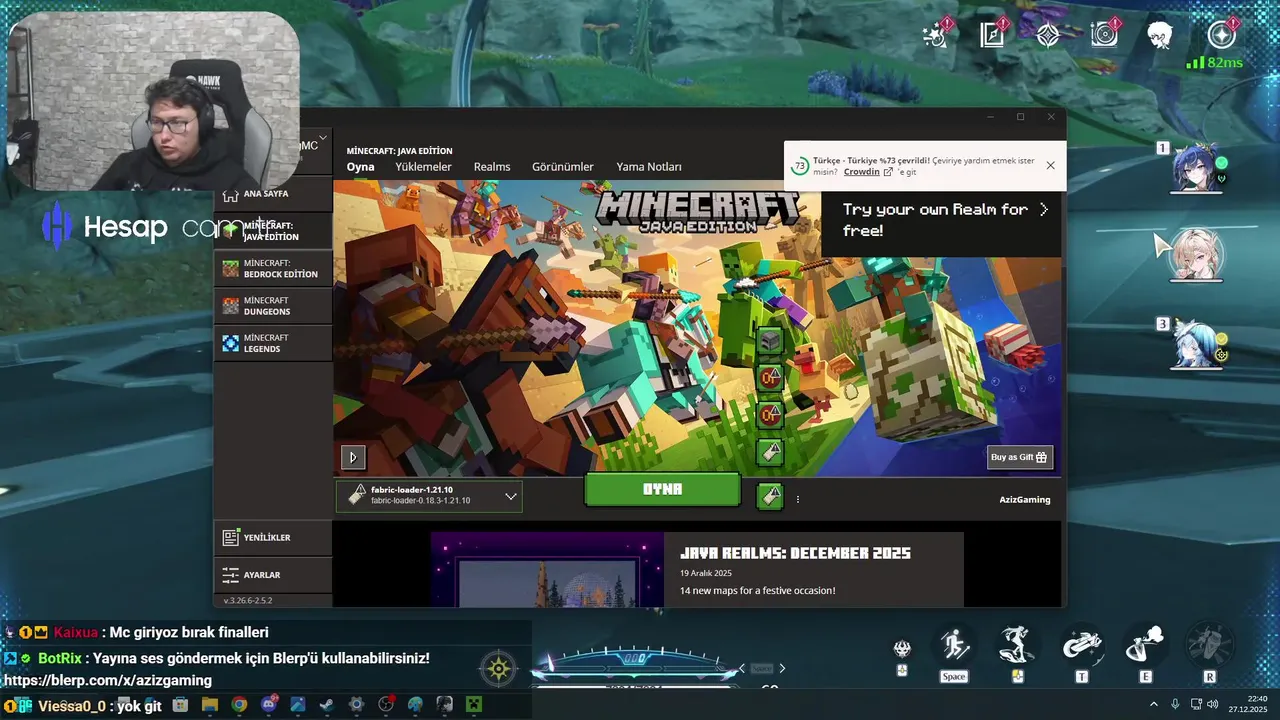
Task: Open Minecraft: Java Edition in launcher sidebar
Action: tap(272, 231)
